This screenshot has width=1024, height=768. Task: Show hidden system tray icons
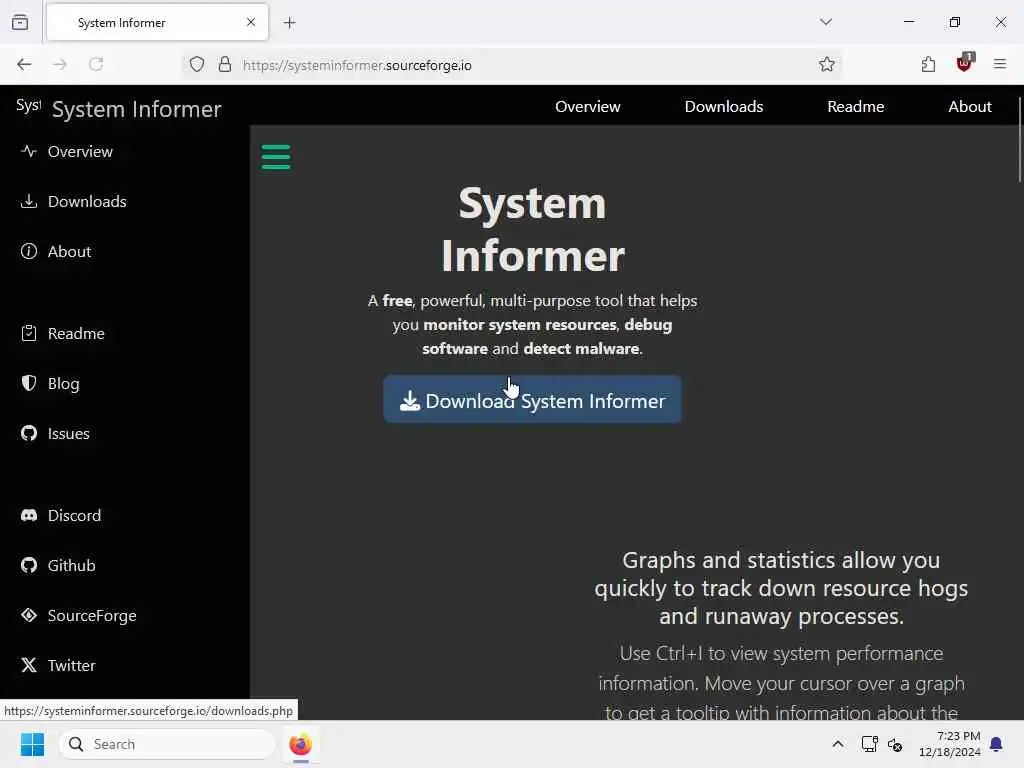[x=838, y=744]
